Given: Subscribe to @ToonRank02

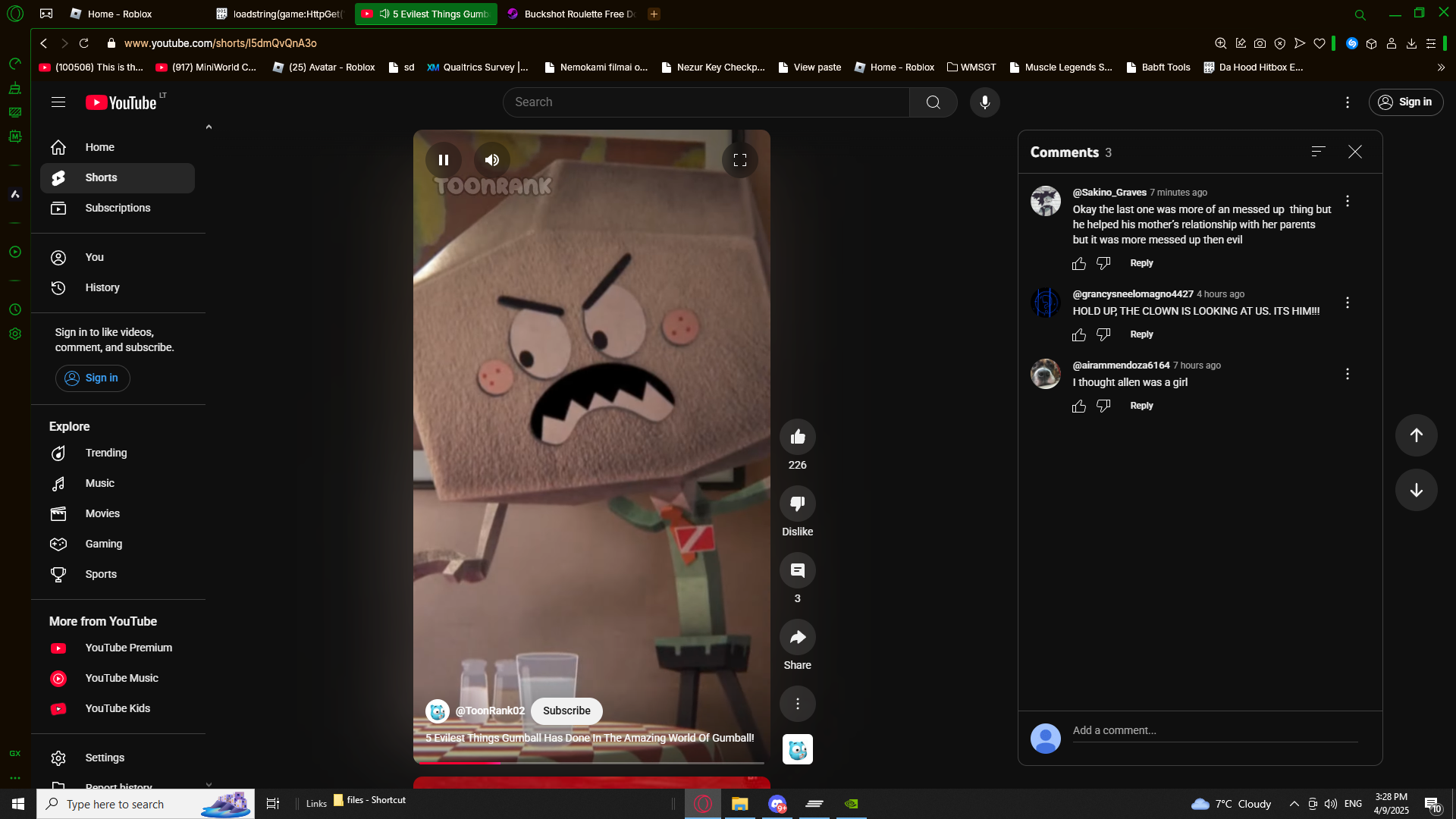Looking at the screenshot, I should coord(566,711).
